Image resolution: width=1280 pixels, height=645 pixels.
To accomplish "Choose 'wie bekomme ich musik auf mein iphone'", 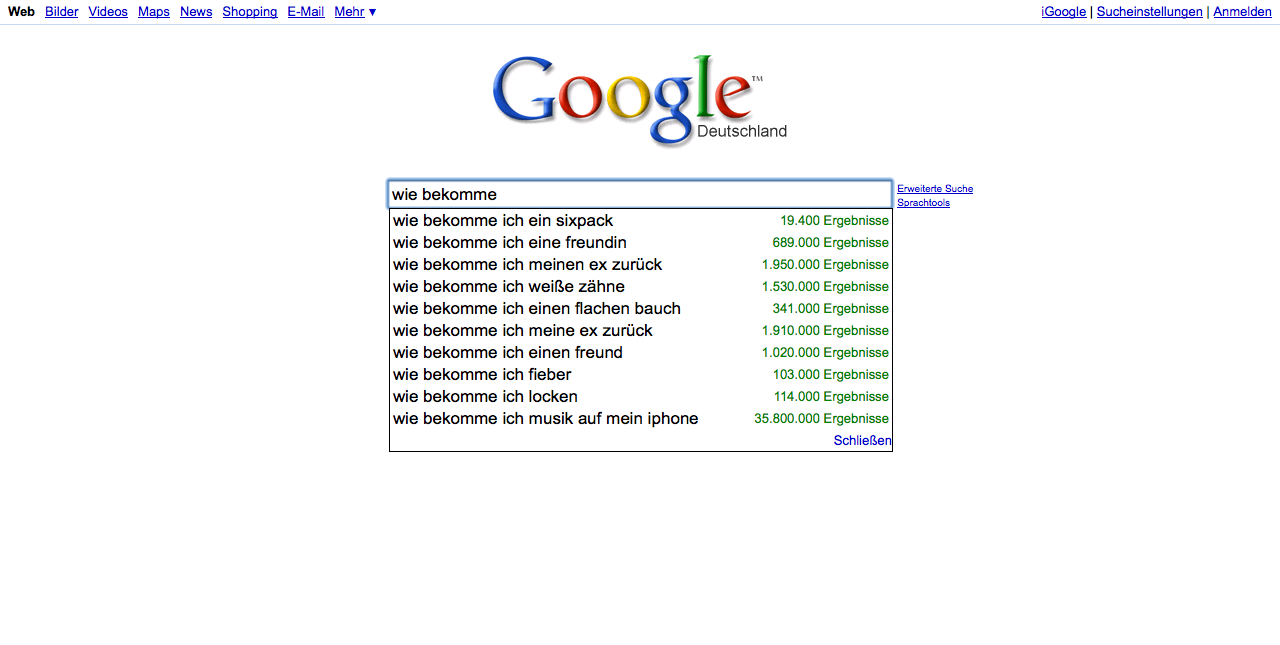I will (640, 418).
